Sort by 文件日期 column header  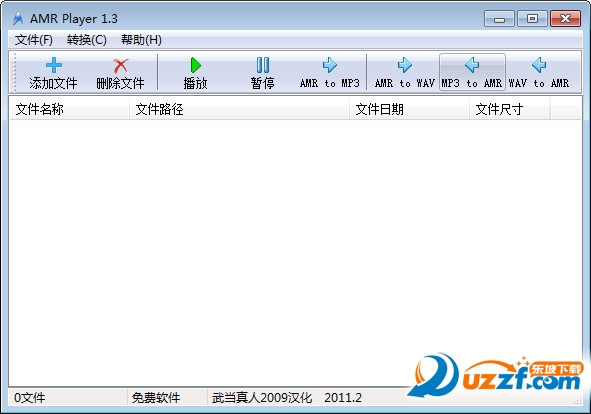409,109
